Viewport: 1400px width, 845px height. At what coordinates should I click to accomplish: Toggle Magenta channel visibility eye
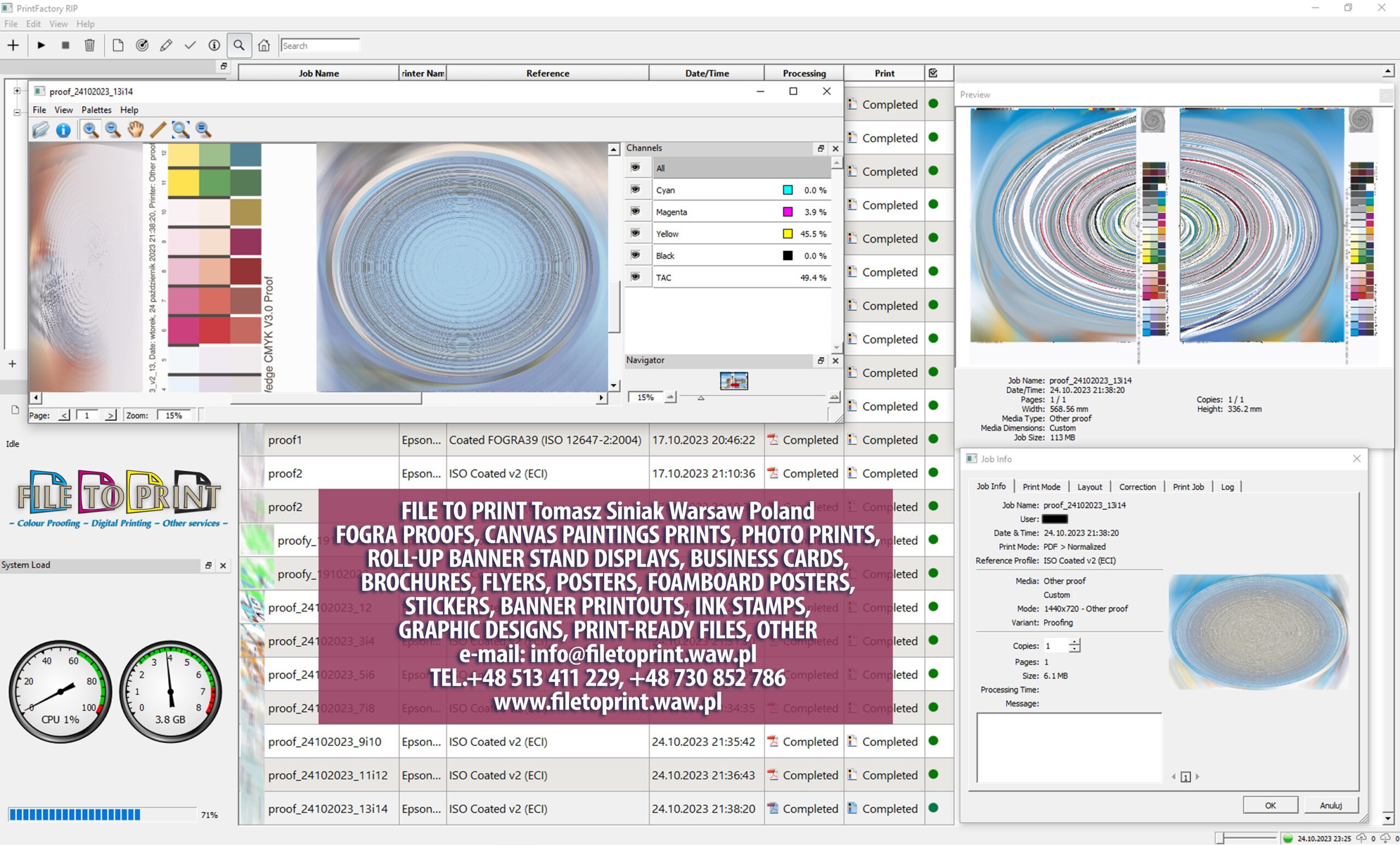[x=635, y=212]
